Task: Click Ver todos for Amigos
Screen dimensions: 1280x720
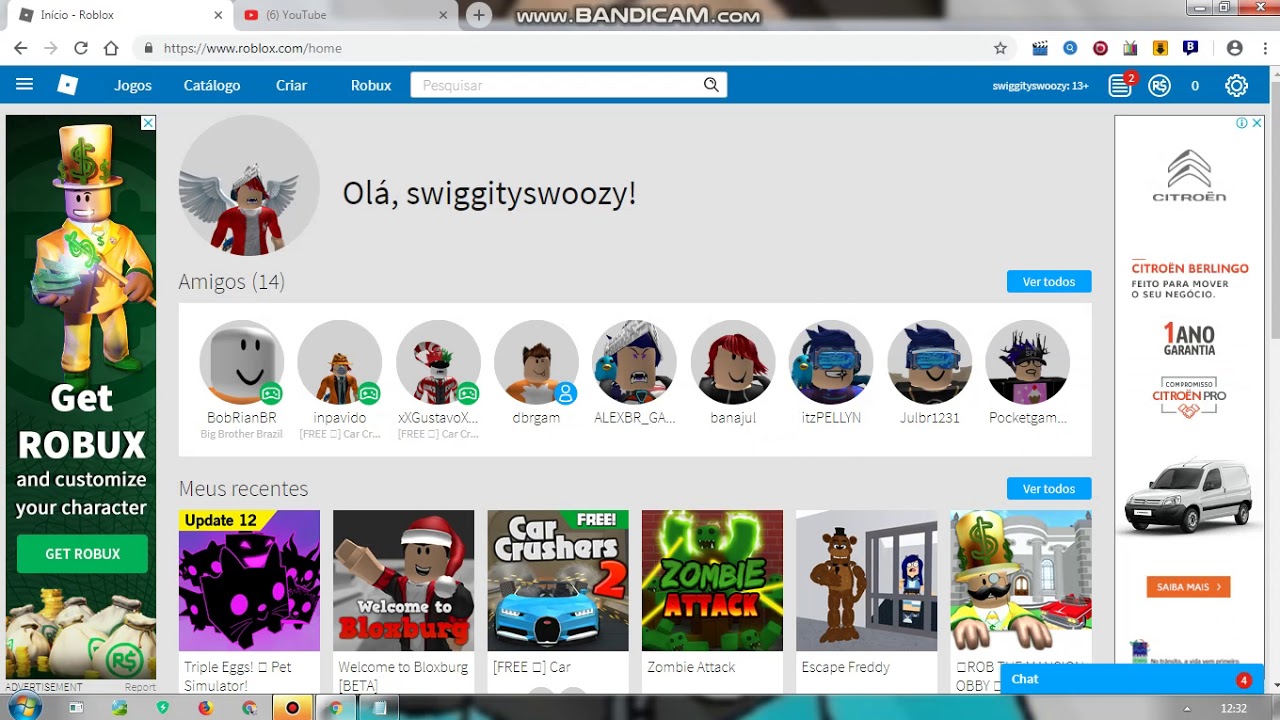Action: [x=1049, y=282]
